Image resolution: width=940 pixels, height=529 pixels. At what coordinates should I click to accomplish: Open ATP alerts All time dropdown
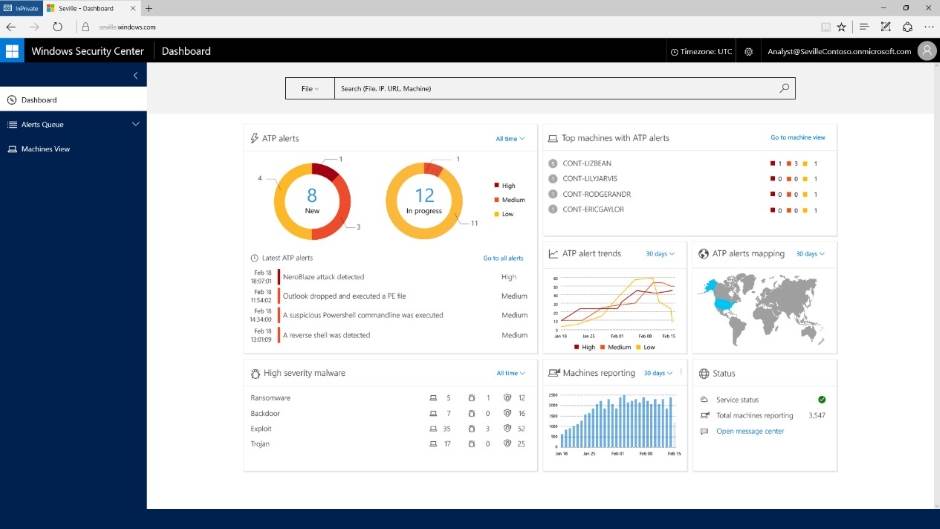[509, 139]
